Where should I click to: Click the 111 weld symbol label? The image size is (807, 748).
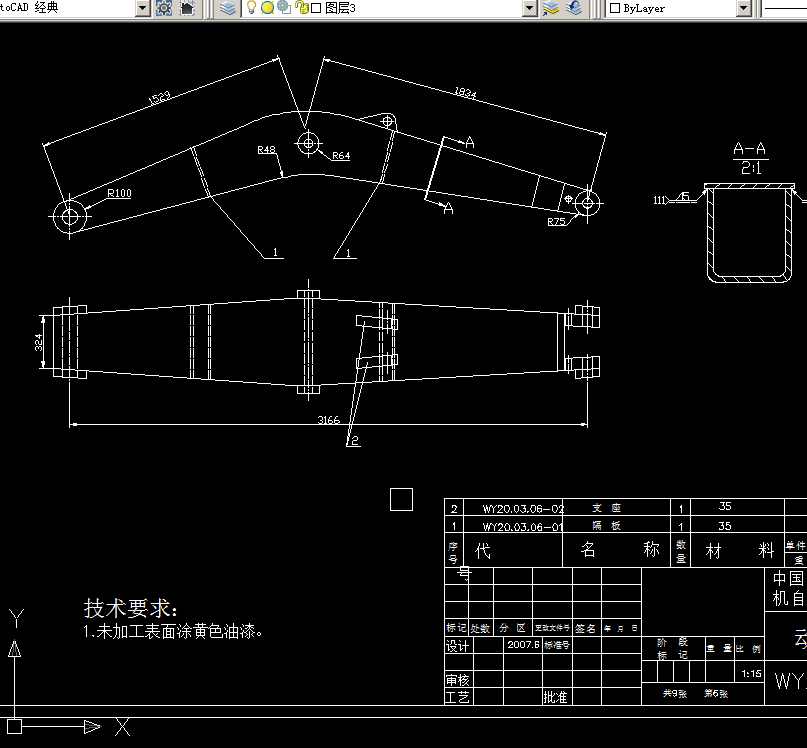(659, 200)
